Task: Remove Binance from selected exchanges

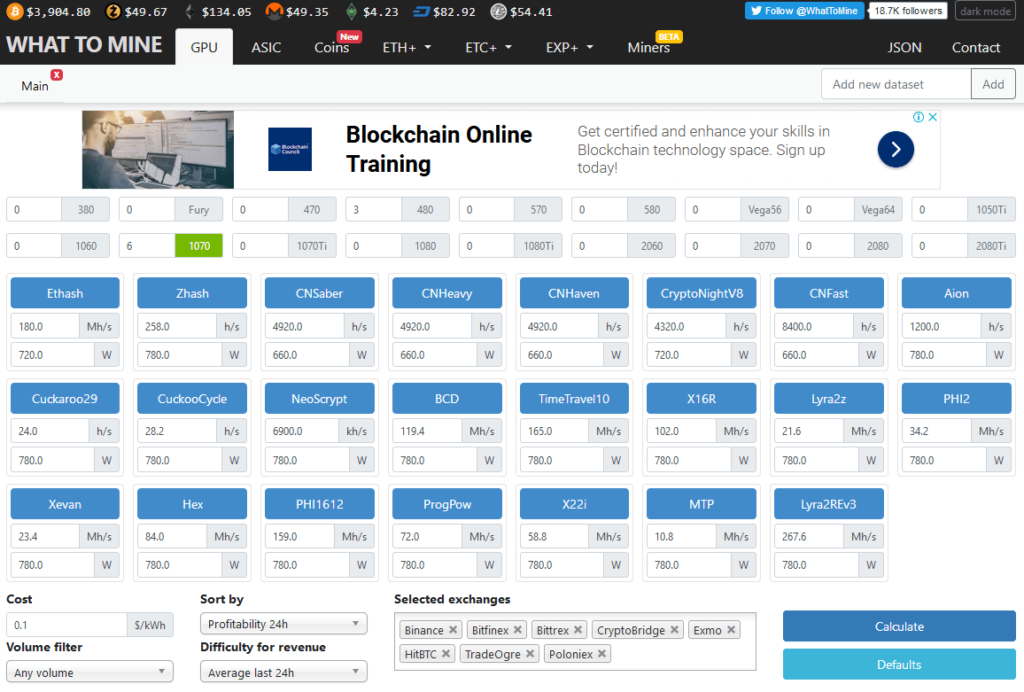Action: [x=453, y=630]
